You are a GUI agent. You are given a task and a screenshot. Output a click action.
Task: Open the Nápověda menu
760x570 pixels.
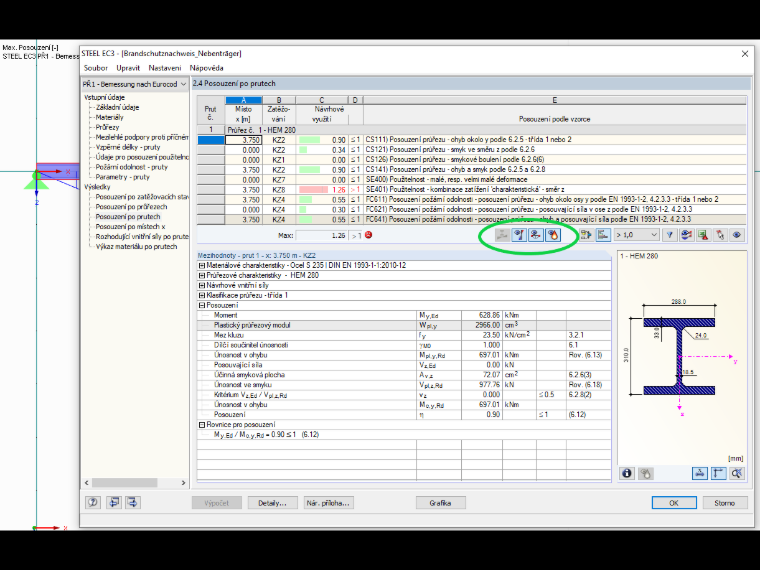tap(206, 68)
